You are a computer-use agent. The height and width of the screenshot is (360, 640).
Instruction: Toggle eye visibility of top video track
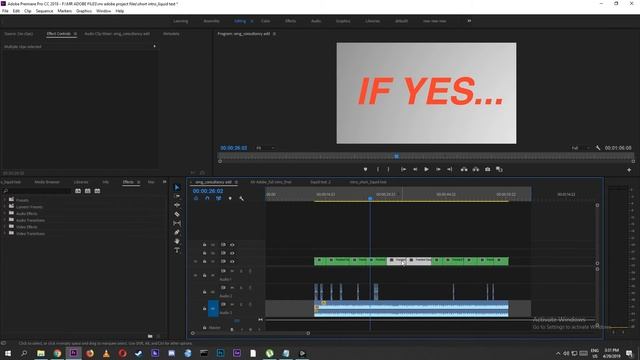pos(232,245)
